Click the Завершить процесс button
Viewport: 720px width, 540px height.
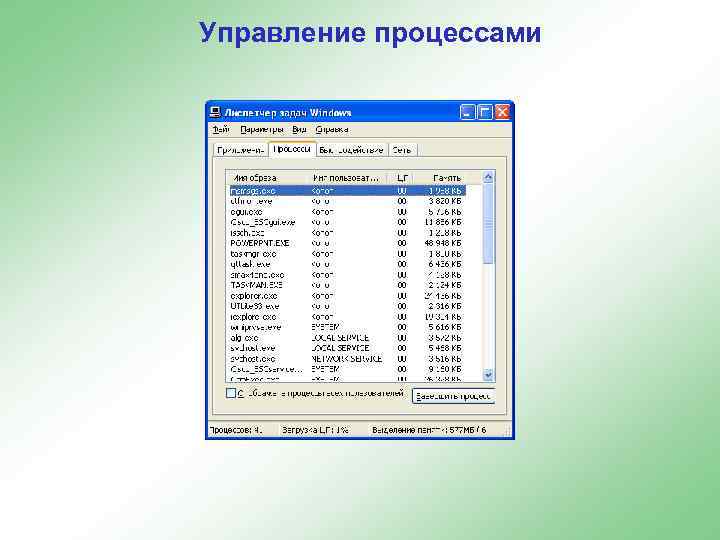coord(453,396)
